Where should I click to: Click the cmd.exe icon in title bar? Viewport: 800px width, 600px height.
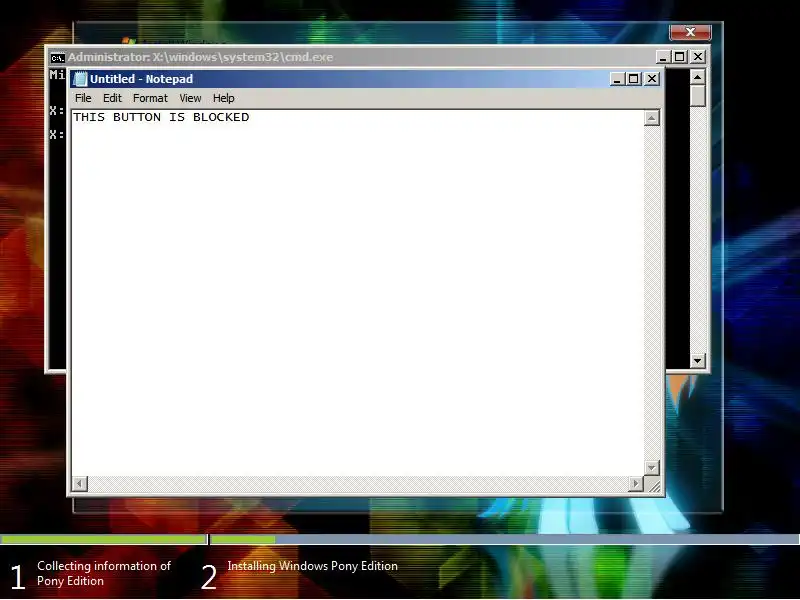click(x=58, y=57)
